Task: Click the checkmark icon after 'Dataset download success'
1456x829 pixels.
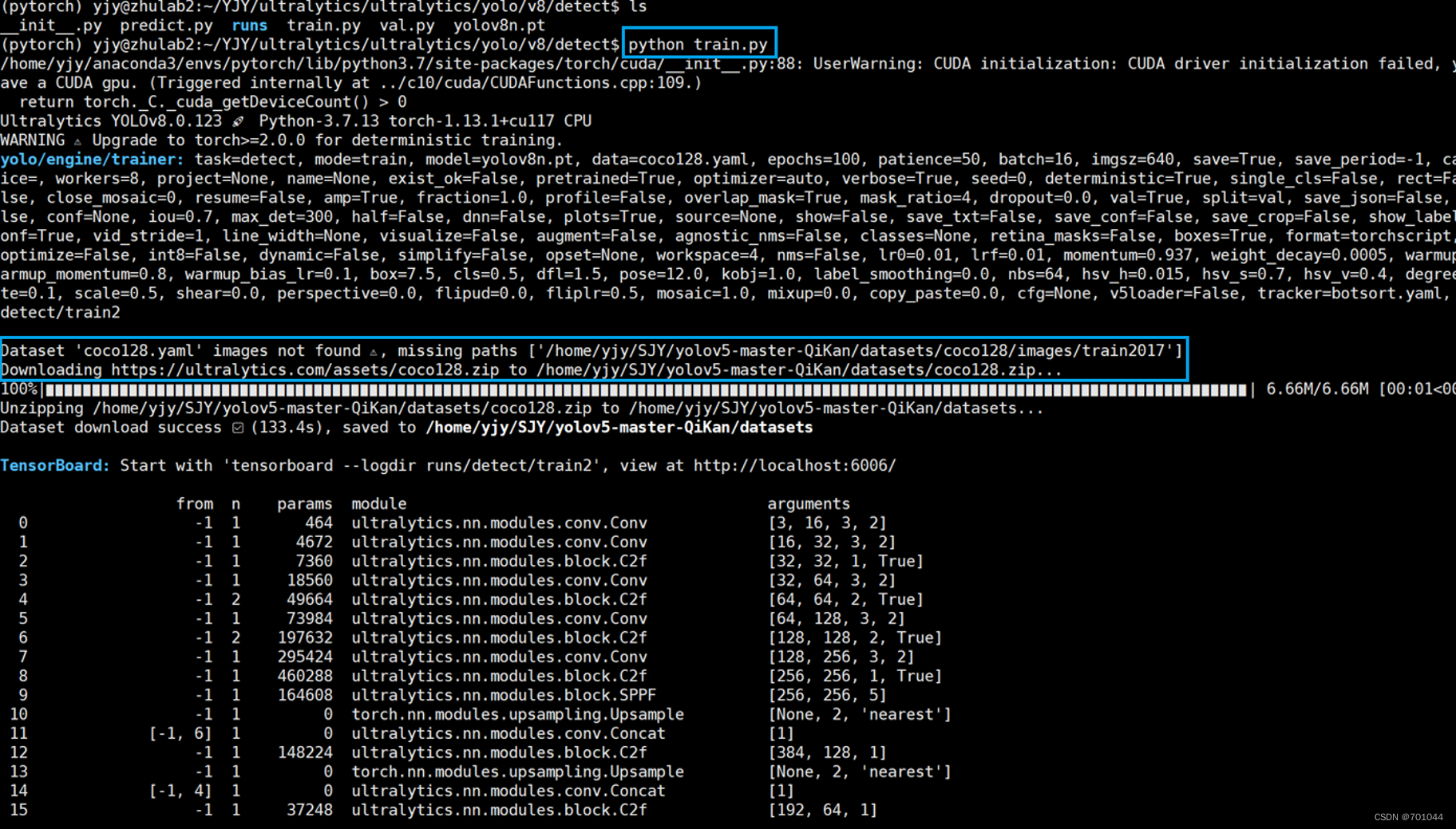Action: click(x=238, y=428)
